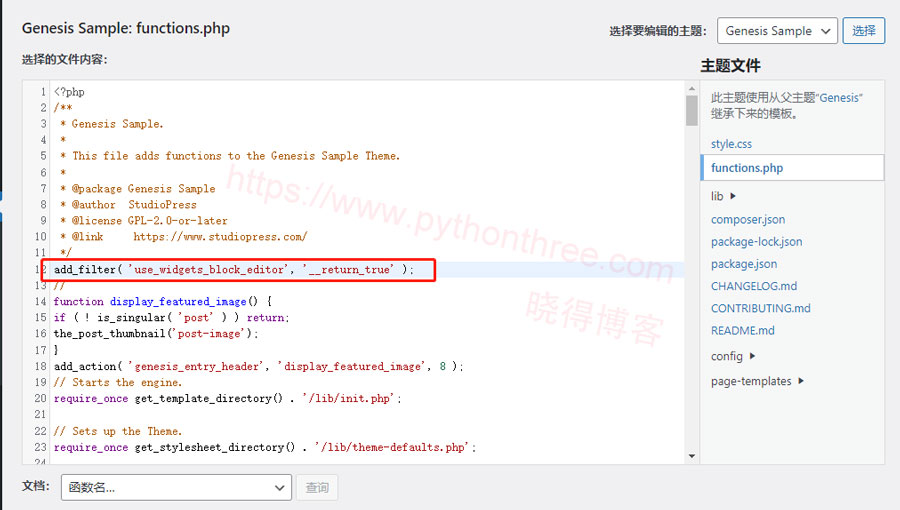Viewport: 900px width, 510px height.
Task: Open package-lock.json file
Action: tap(757, 242)
